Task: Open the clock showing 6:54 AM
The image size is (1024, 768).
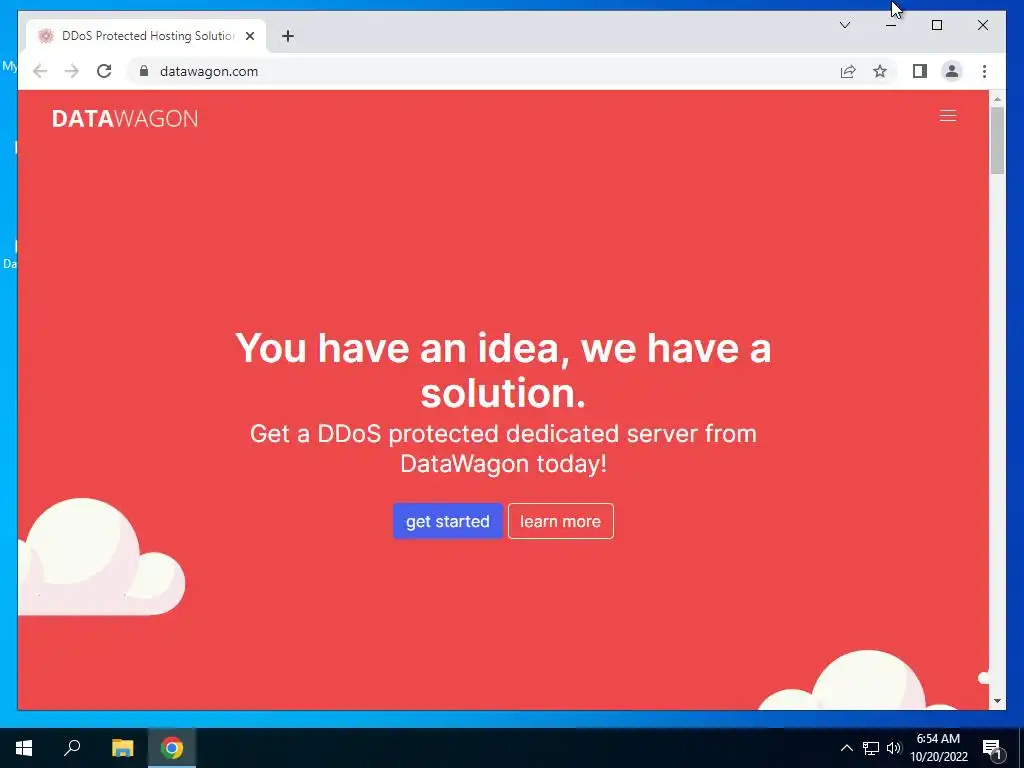Action: (x=938, y=748)
